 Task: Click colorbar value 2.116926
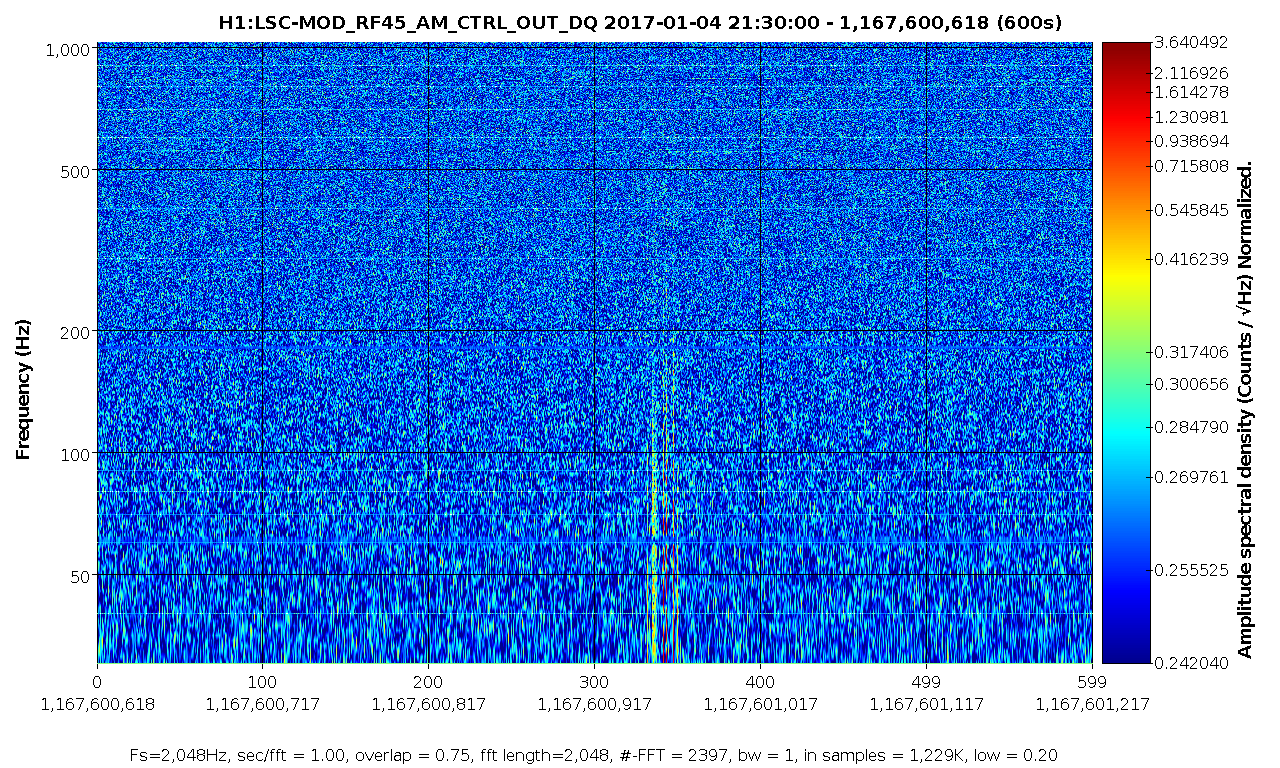1190,73
